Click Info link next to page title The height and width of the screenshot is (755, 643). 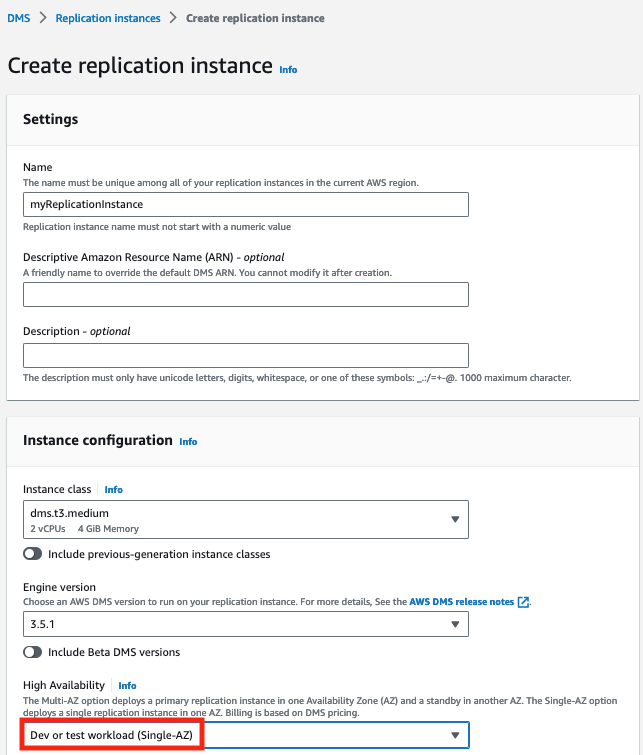pyautogui.click(x=288, y=70)
